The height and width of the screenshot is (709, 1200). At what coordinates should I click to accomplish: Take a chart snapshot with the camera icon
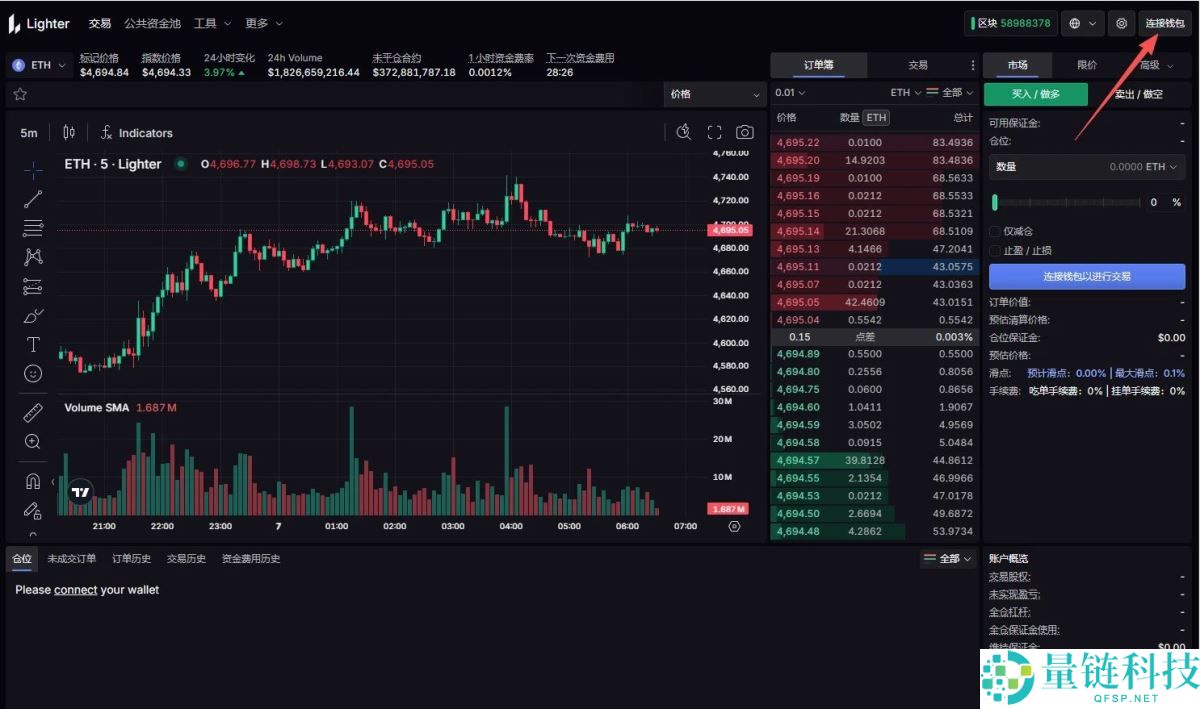[744, 131]
